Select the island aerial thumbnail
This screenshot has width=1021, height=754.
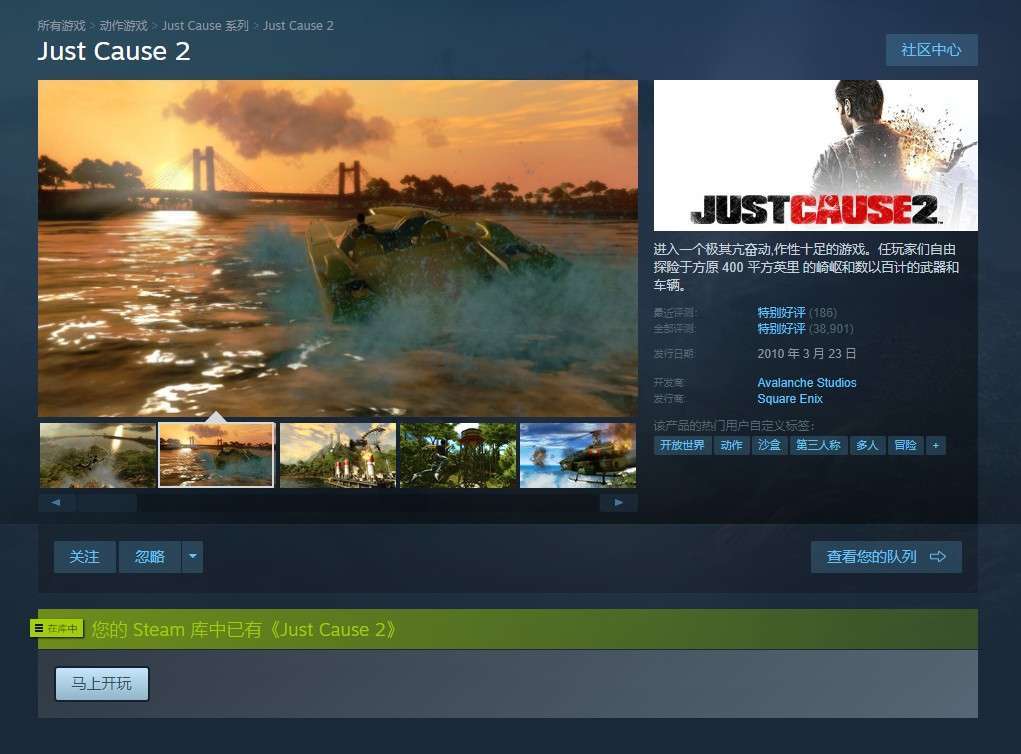click(98, 455)
